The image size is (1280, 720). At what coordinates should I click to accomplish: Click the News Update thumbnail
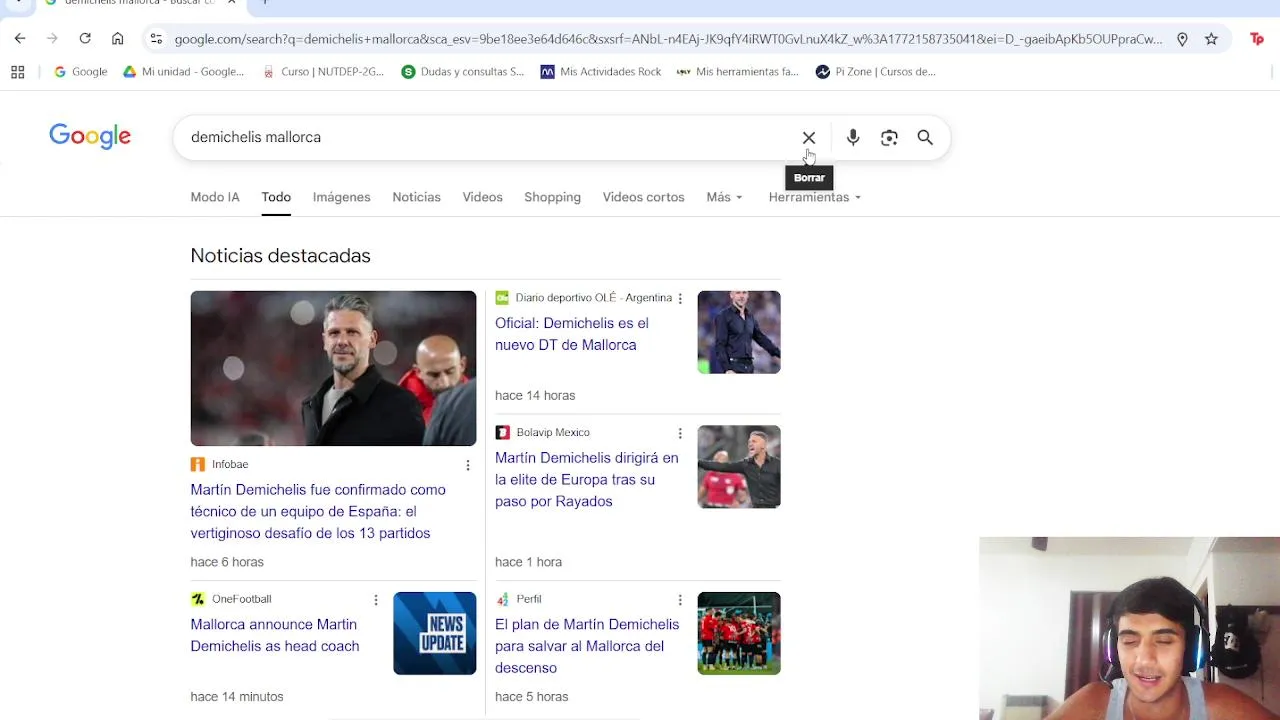pos(435,633)
